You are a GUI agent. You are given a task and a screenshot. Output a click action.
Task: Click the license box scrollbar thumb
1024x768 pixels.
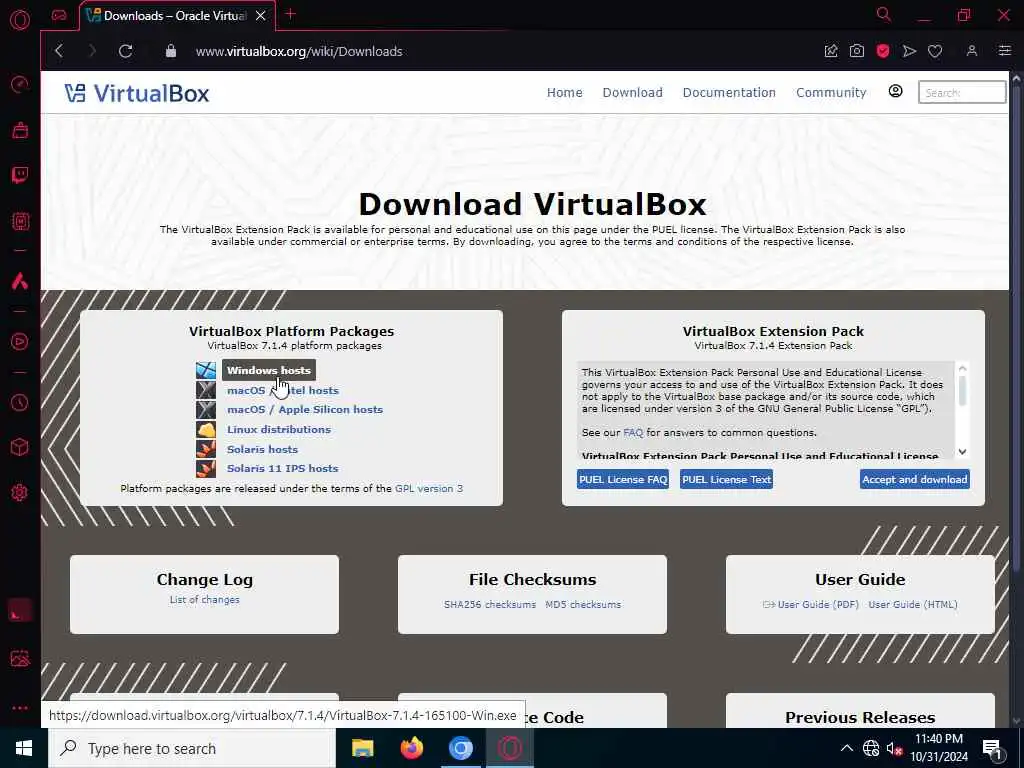(962, 391)
